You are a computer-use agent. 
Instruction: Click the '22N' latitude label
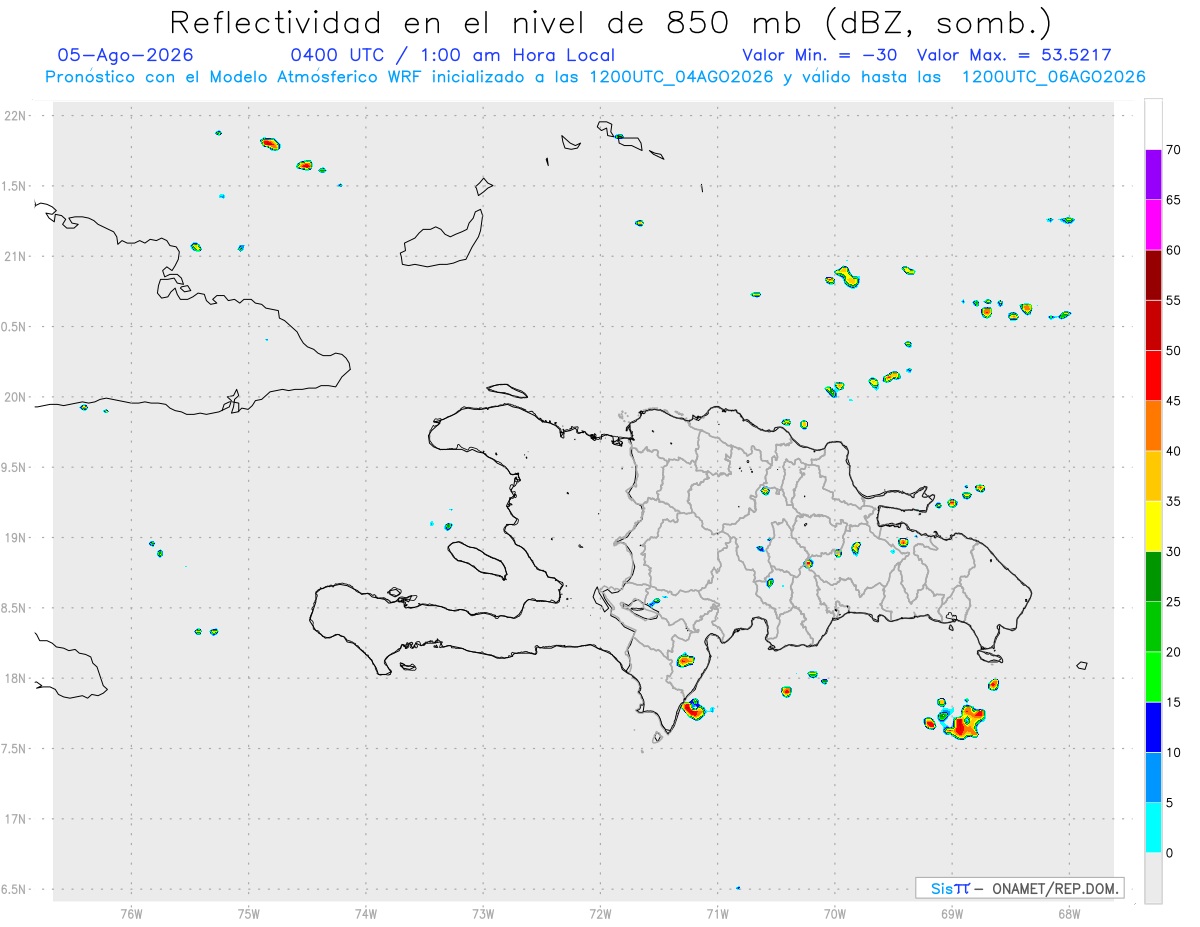[x=17, y=116]
